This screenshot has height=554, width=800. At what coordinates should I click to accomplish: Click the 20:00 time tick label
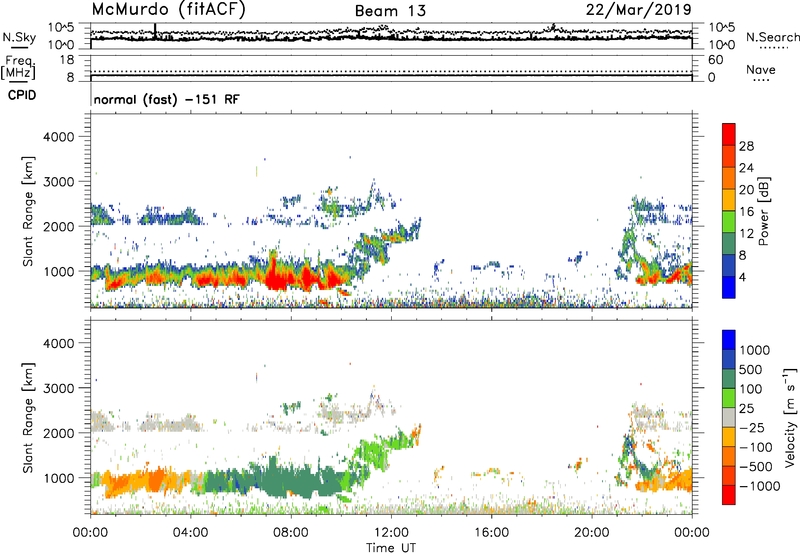coord(591,533)
